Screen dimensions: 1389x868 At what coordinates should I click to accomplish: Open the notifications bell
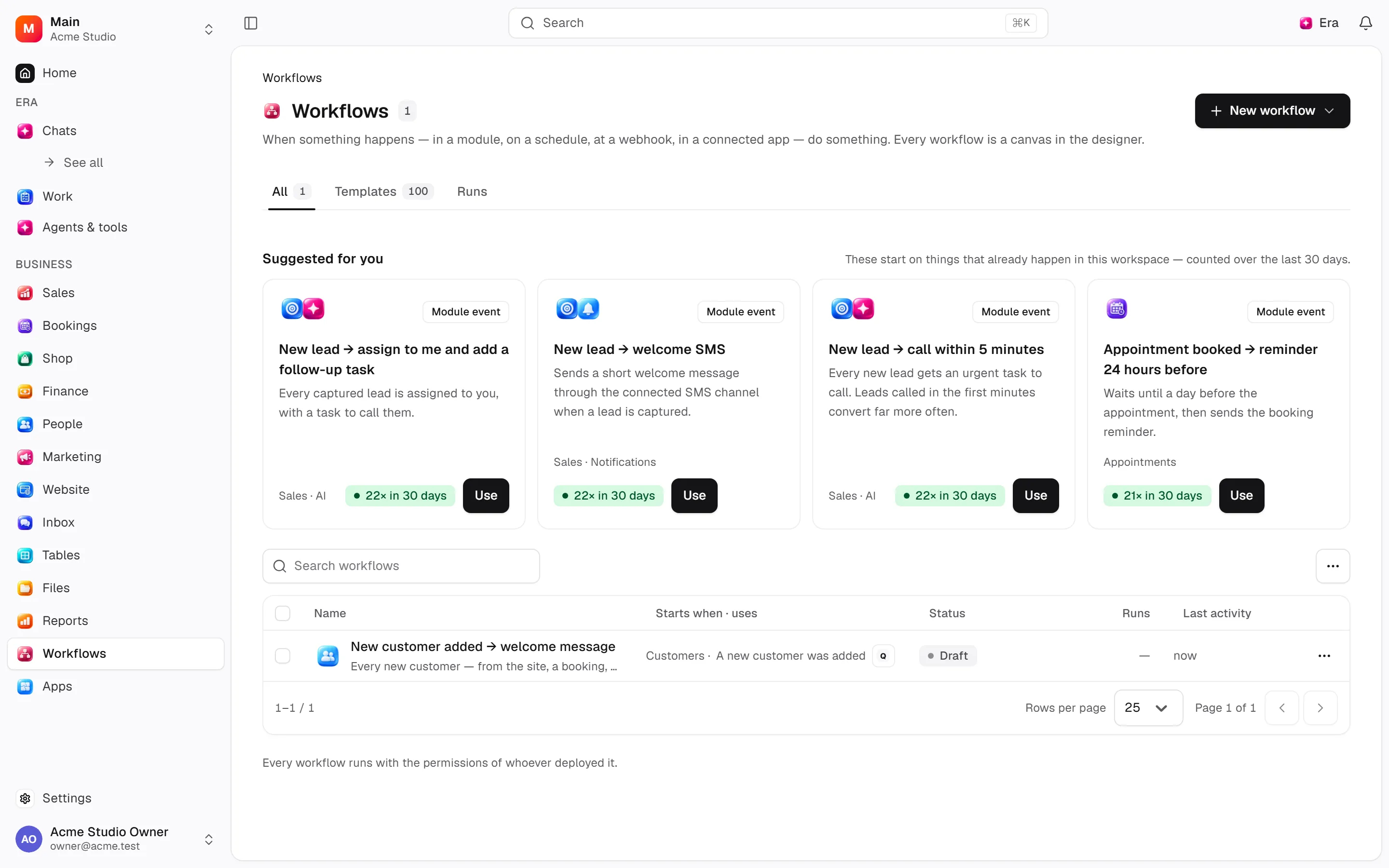[x=1365, y=23]
